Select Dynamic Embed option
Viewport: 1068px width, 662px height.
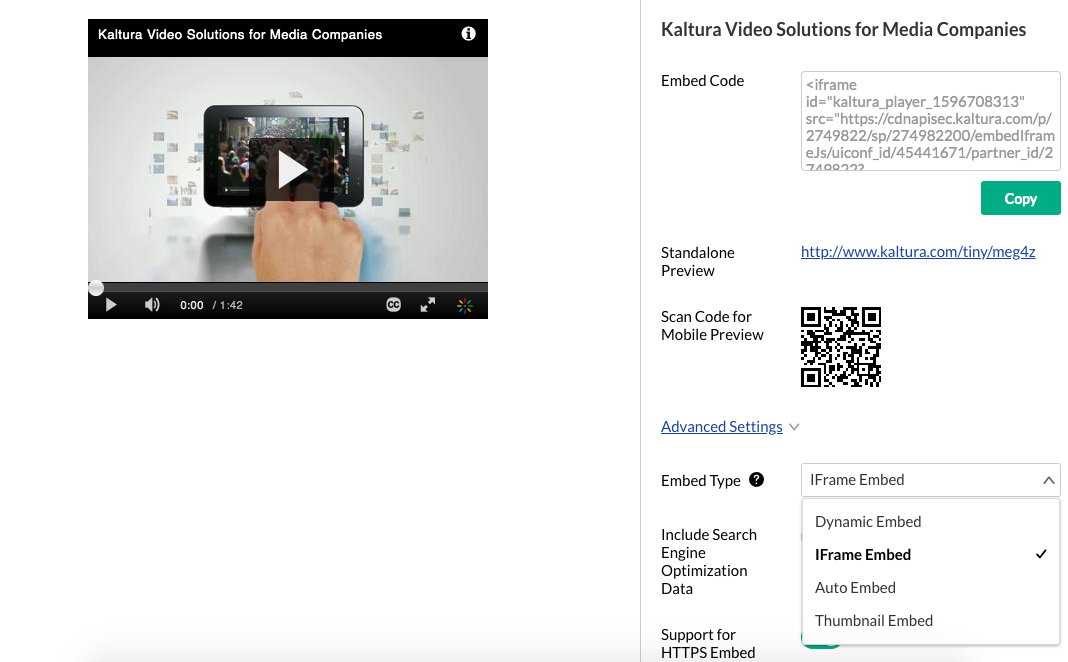pos(930,522)
